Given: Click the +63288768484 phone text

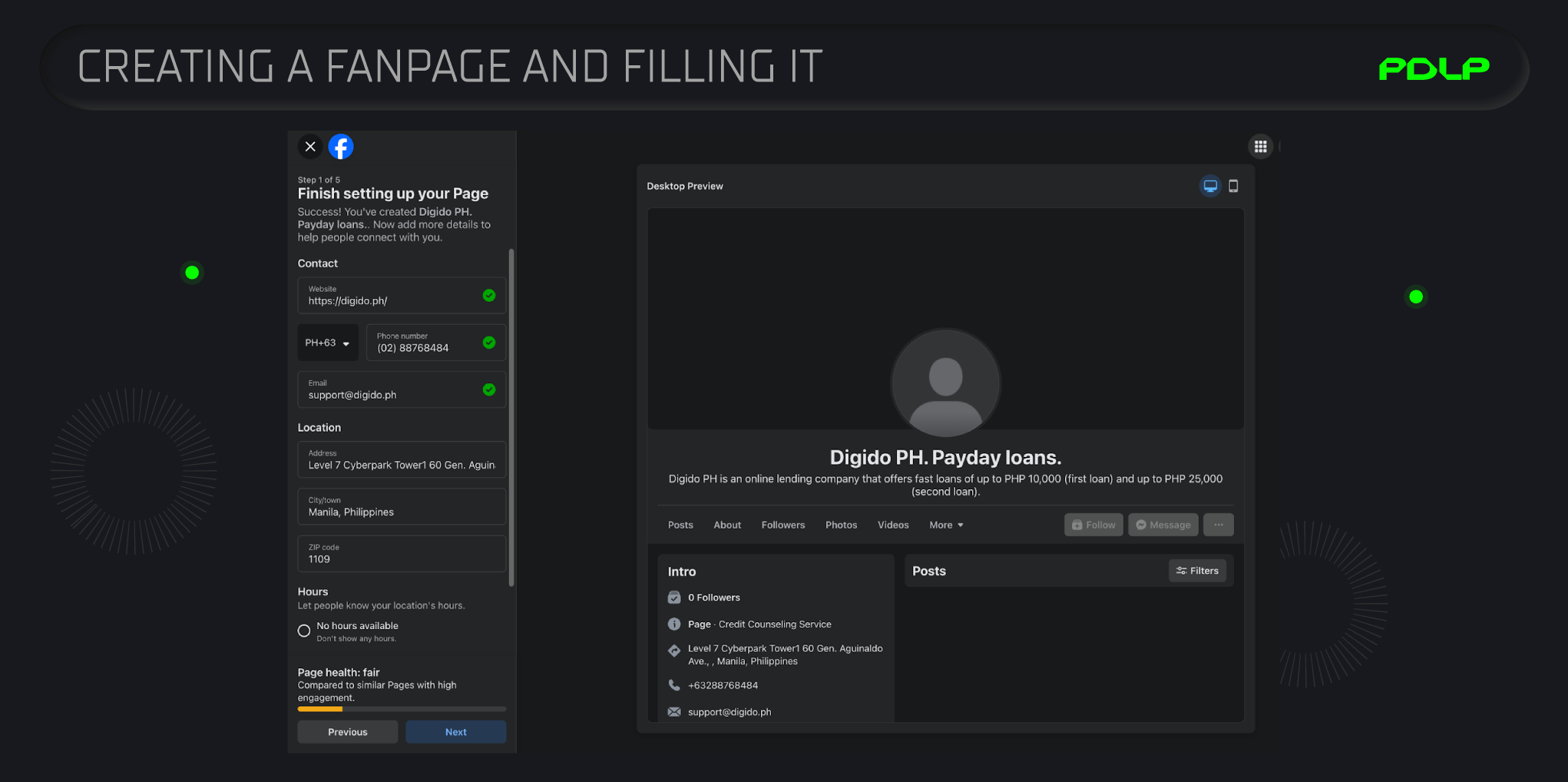Looking at the screenshot, I should coord(723,685).
